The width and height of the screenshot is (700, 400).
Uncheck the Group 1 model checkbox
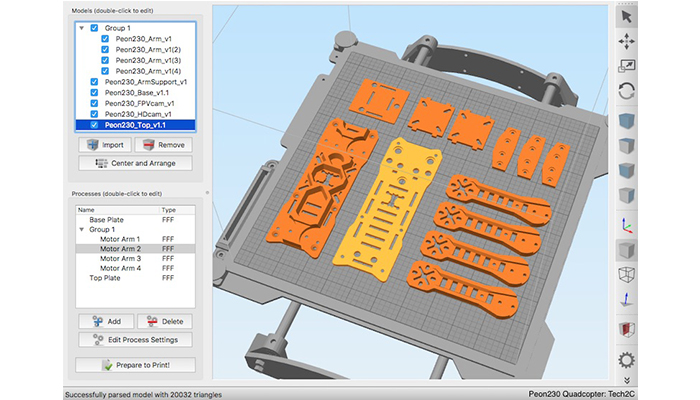coord(94,28)
